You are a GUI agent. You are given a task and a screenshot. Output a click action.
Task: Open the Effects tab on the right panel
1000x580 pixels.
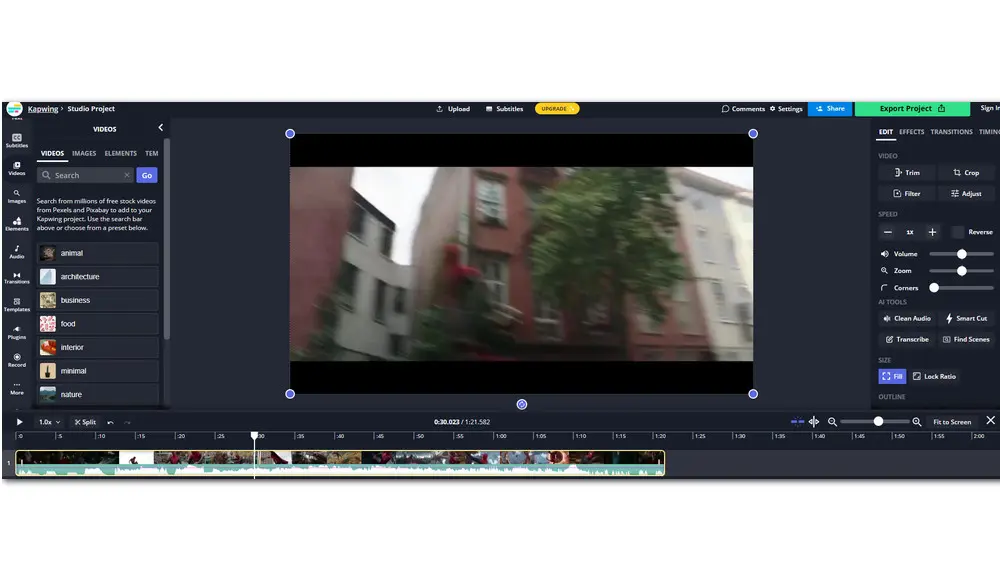tap(911, 131)
